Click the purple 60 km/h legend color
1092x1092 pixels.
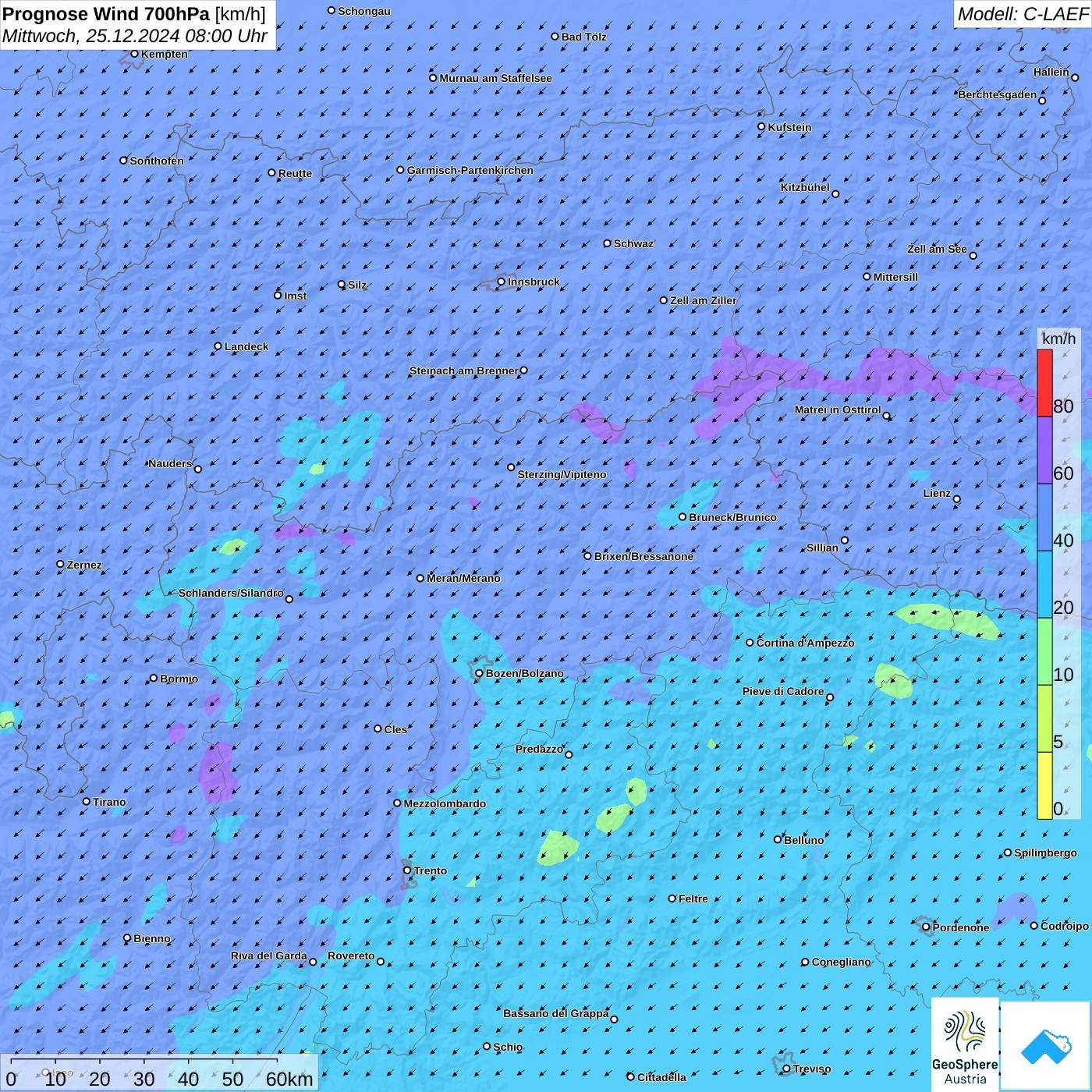pos(1044,451)
